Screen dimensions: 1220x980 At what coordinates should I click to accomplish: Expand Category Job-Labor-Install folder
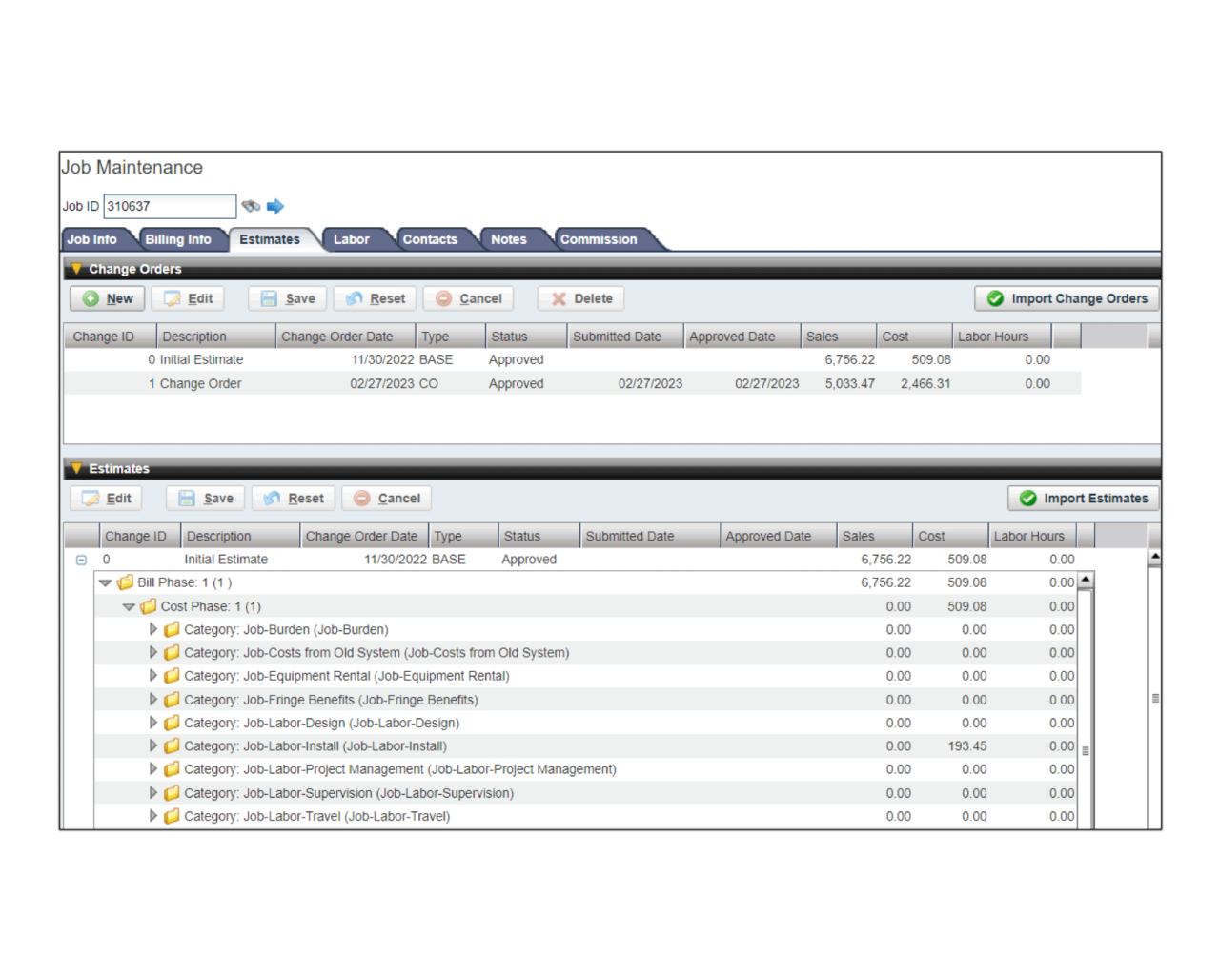point(153,746)
